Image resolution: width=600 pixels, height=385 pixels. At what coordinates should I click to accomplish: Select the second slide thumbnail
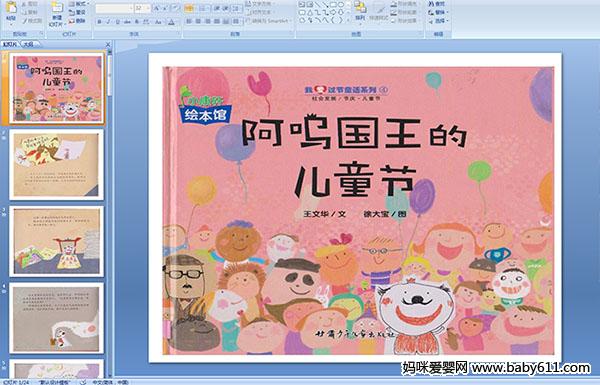[57, 165]
